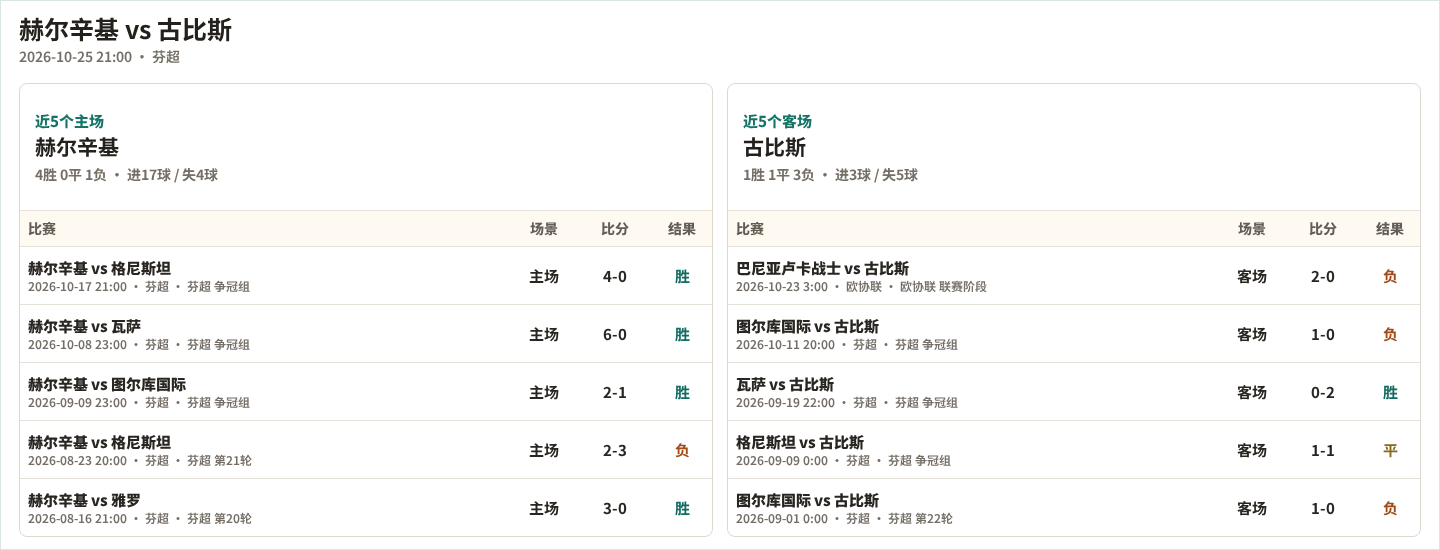The image size is (1440, 550).
Task: Click the 3-0 score cell
Action: pyautogui.click(x=615, y=508)
